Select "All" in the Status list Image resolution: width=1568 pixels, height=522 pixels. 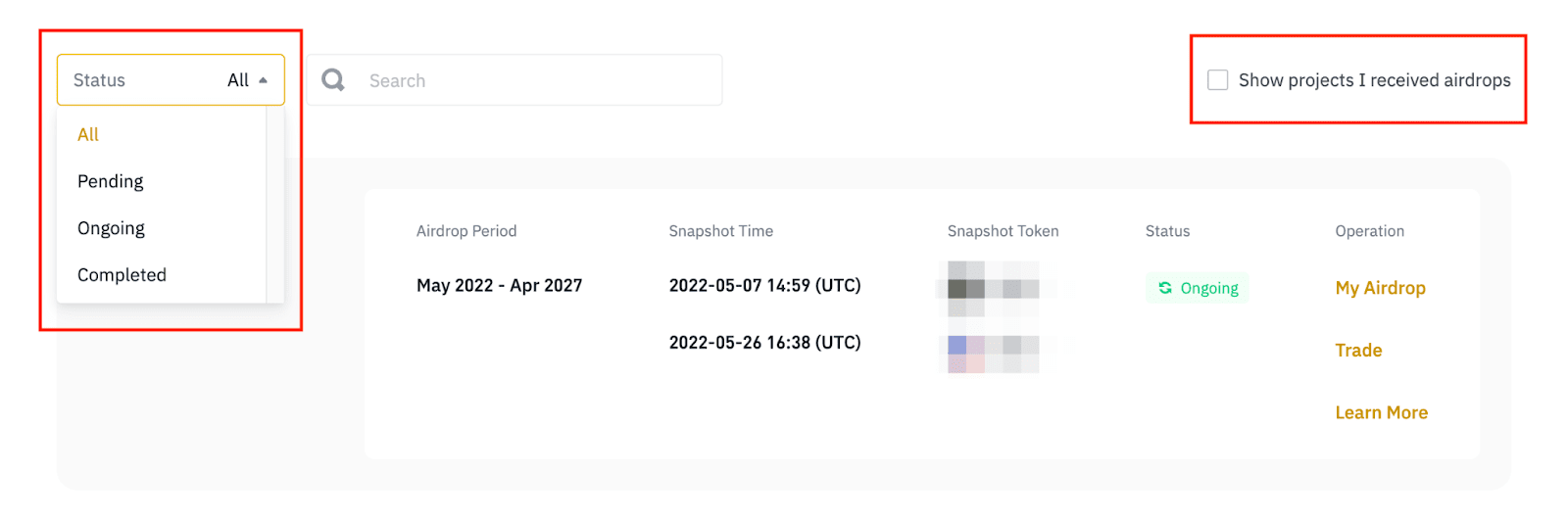coord(88,135)
